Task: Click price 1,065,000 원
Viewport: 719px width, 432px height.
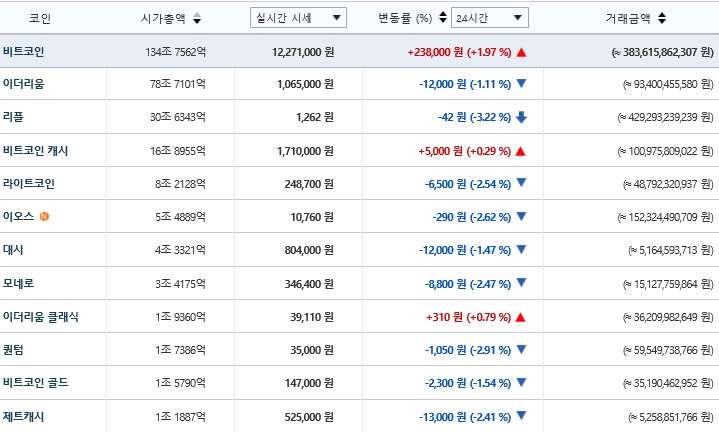Action: point(305,84)
